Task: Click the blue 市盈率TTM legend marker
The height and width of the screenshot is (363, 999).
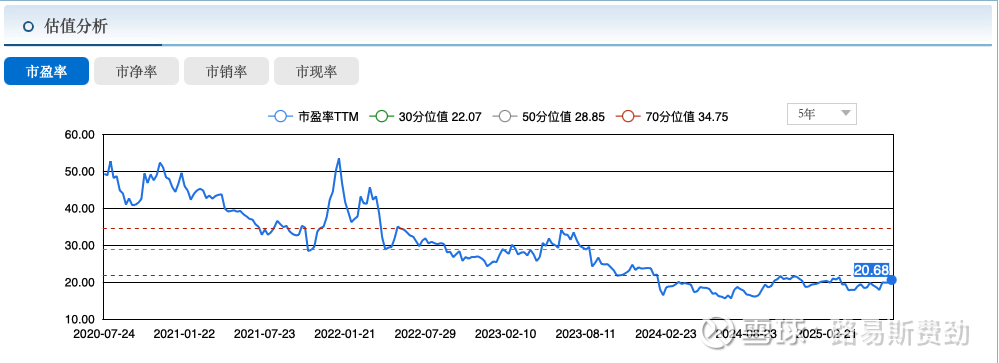Action: [280, 117]
